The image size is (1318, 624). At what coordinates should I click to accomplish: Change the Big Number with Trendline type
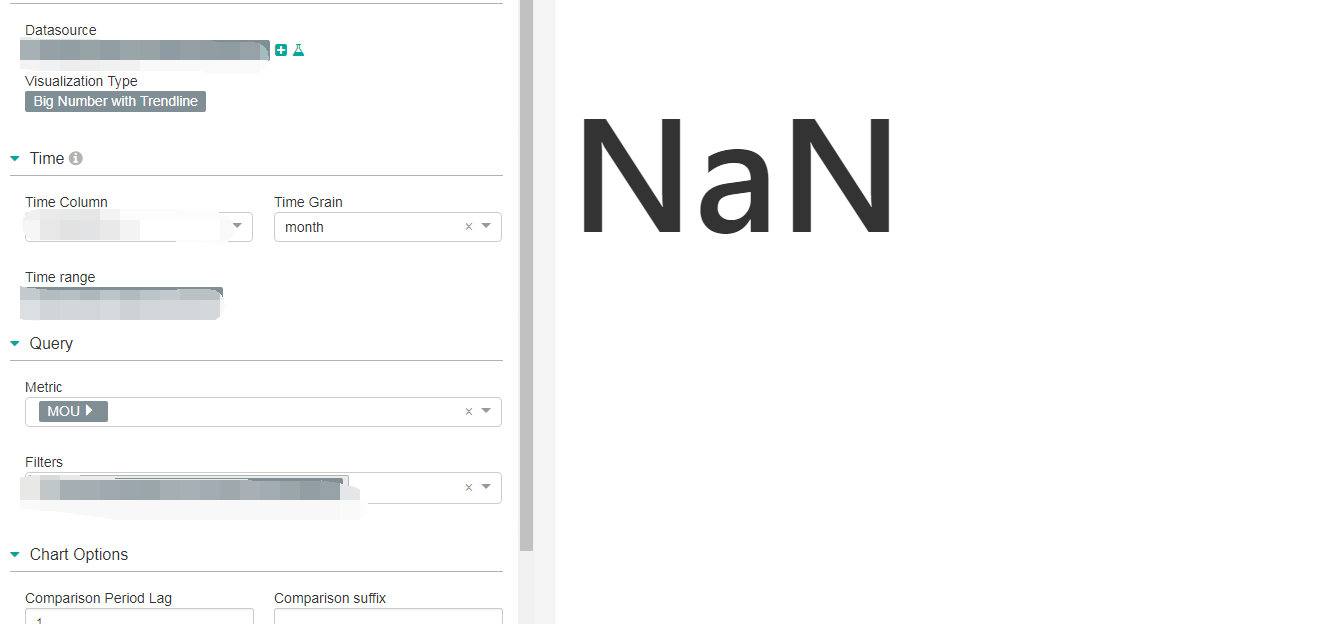coord(115,101)
